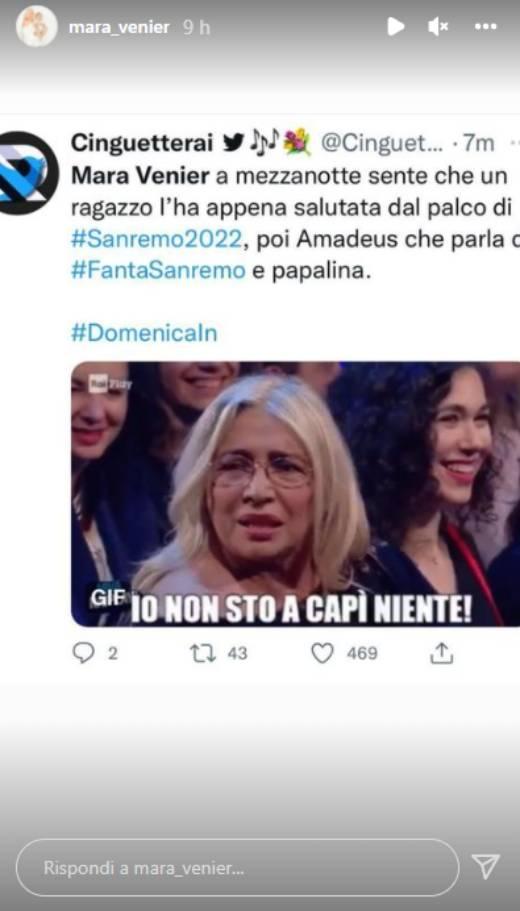Screen dimensions: 520x911
Task: Open the @Cinguet... handle
Action: tap(382, 143)
